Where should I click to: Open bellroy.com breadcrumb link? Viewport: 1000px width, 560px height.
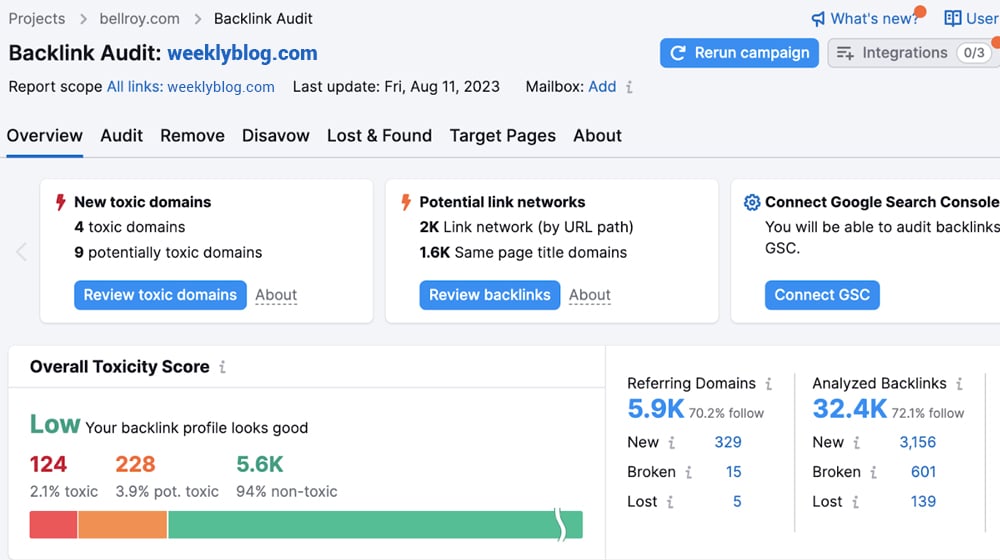pos(140,19)
